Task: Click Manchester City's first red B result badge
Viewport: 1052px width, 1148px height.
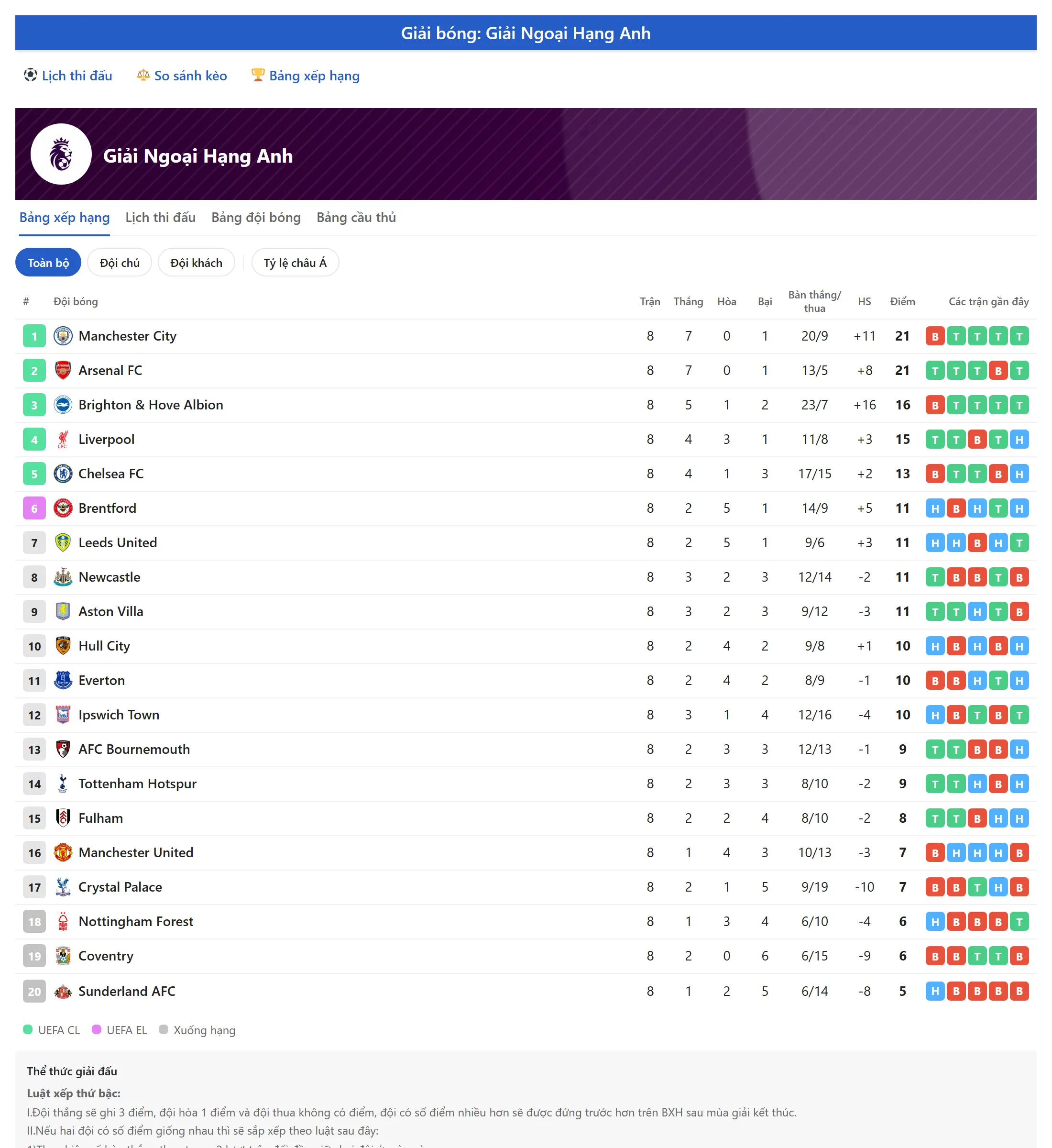Action: [935, 336]
